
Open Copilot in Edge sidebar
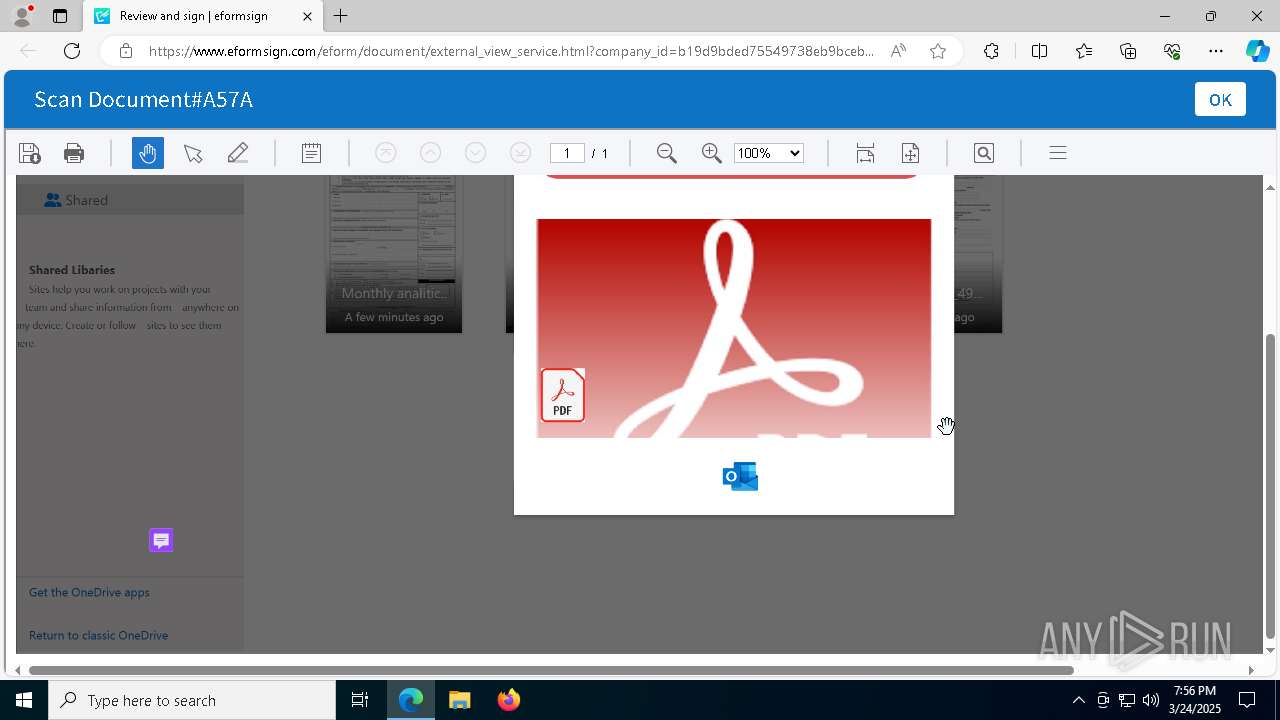[1257, 51]
